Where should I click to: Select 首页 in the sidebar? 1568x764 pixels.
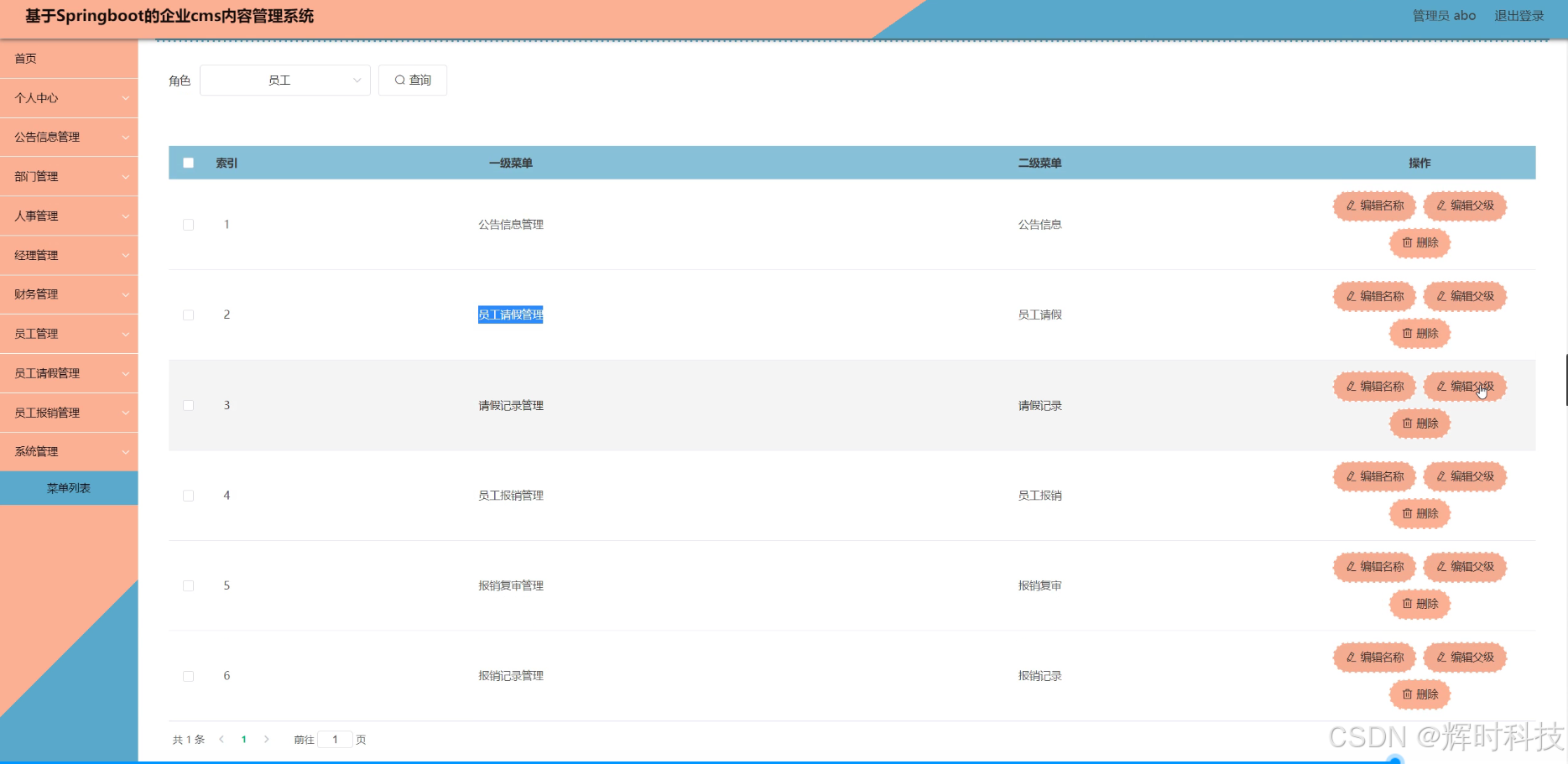[x=24, y=59]
